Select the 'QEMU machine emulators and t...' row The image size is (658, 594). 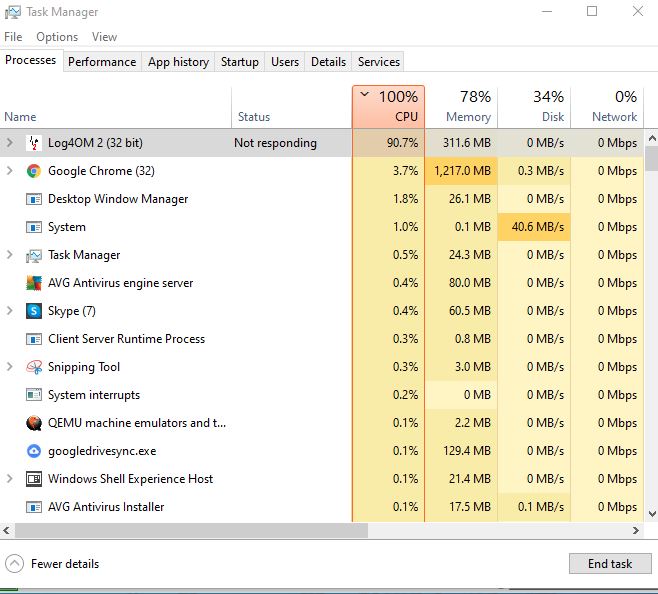coord(322,423)
